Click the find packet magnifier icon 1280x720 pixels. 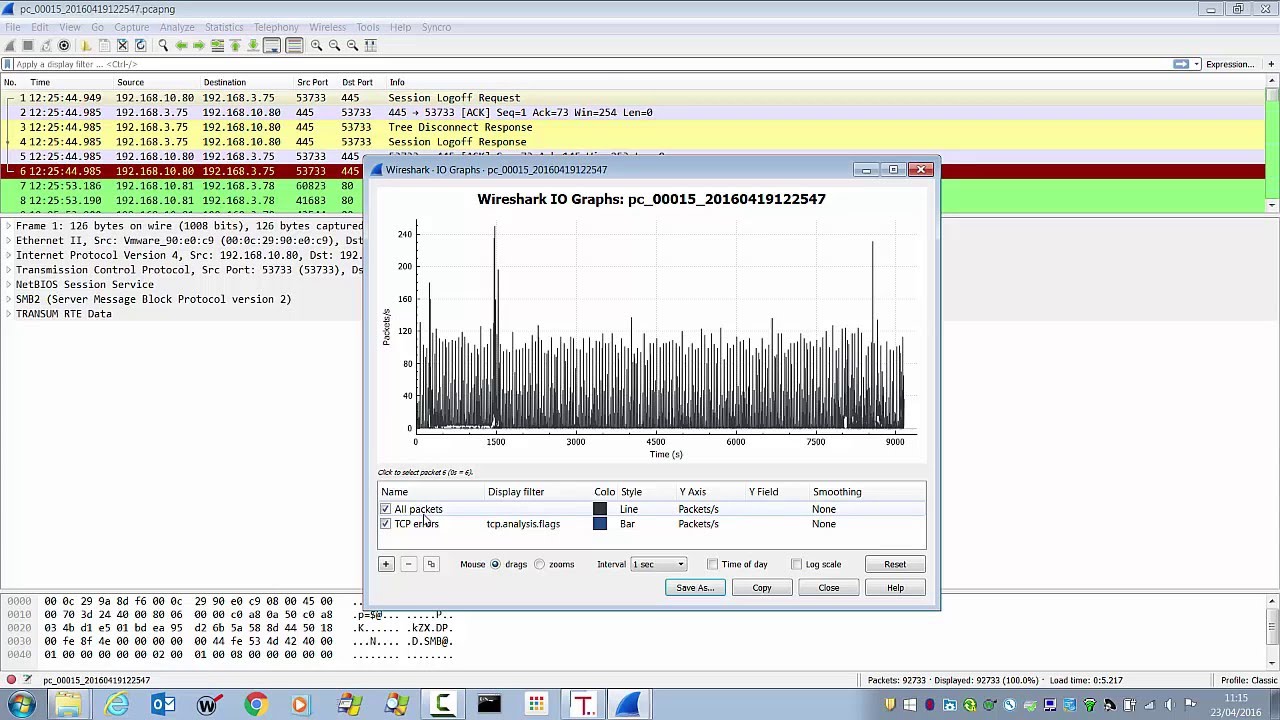(x=163, y=45)
